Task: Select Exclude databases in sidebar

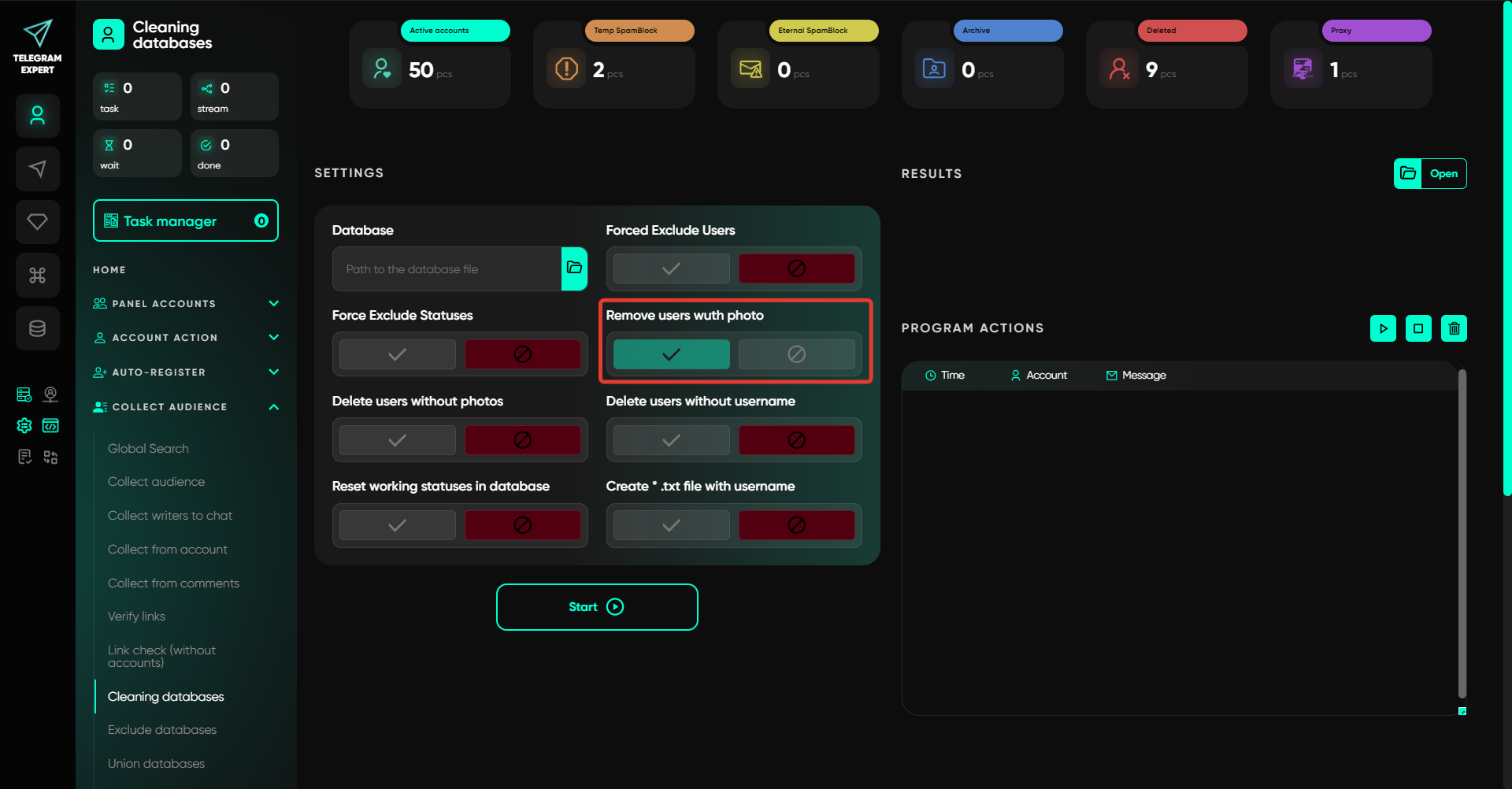Action: click(162, 730)
